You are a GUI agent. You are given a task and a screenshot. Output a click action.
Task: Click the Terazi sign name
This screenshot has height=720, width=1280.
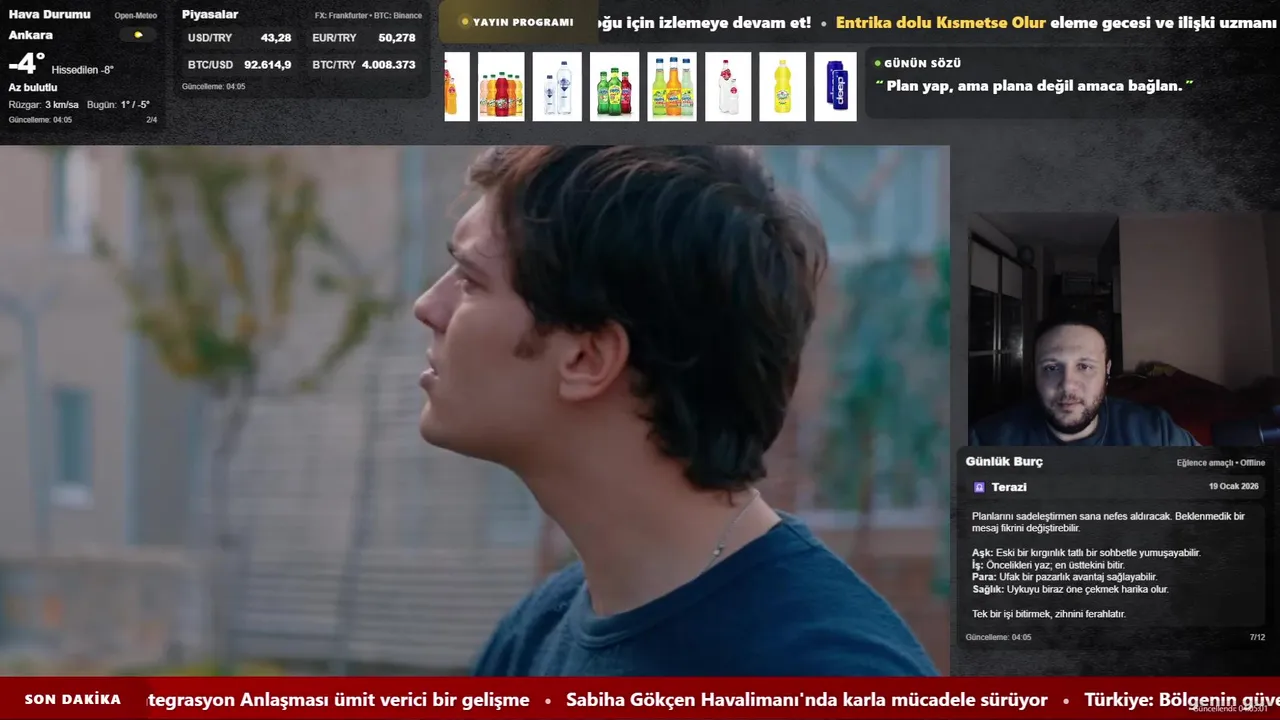1009,487
